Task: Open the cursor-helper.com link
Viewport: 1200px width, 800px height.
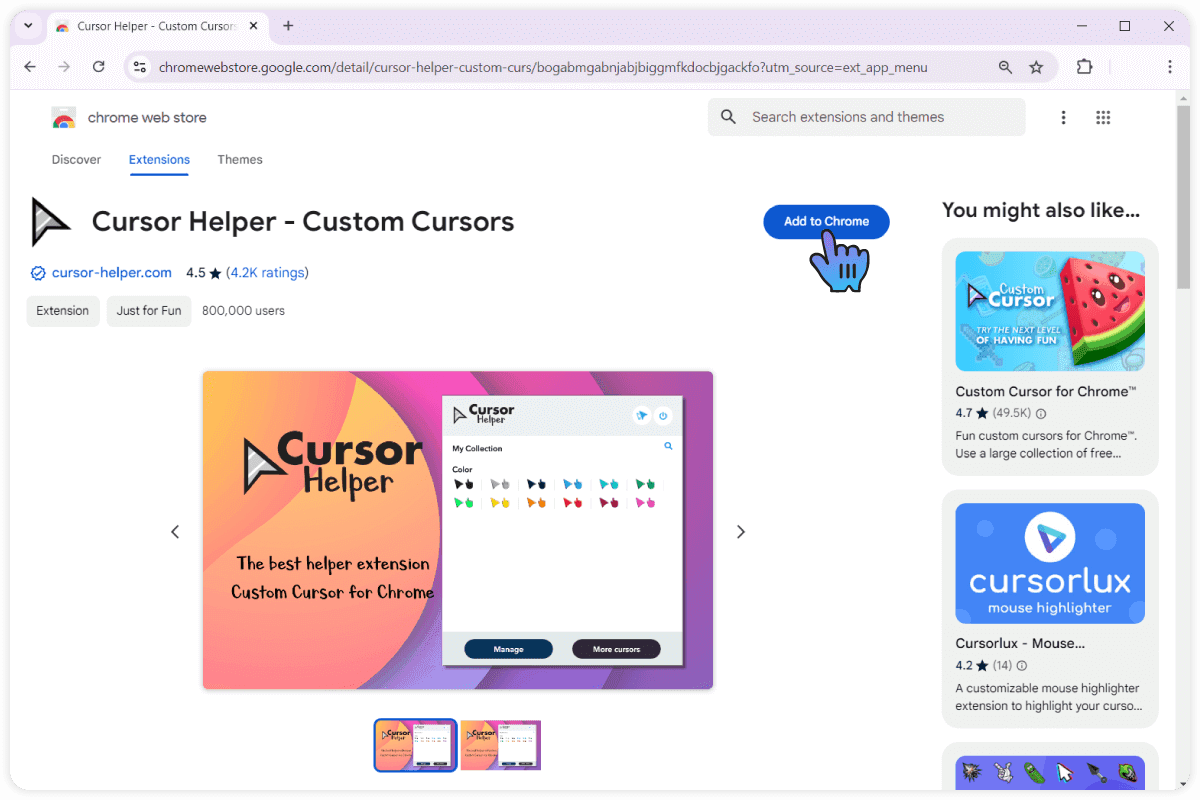Action: coord(111,273)
